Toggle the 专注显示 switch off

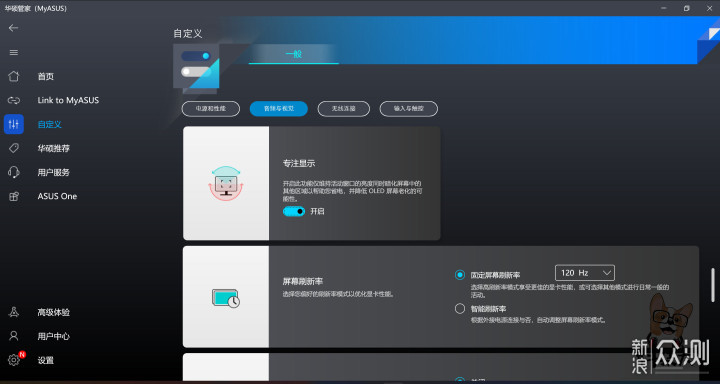coord(294,211)
